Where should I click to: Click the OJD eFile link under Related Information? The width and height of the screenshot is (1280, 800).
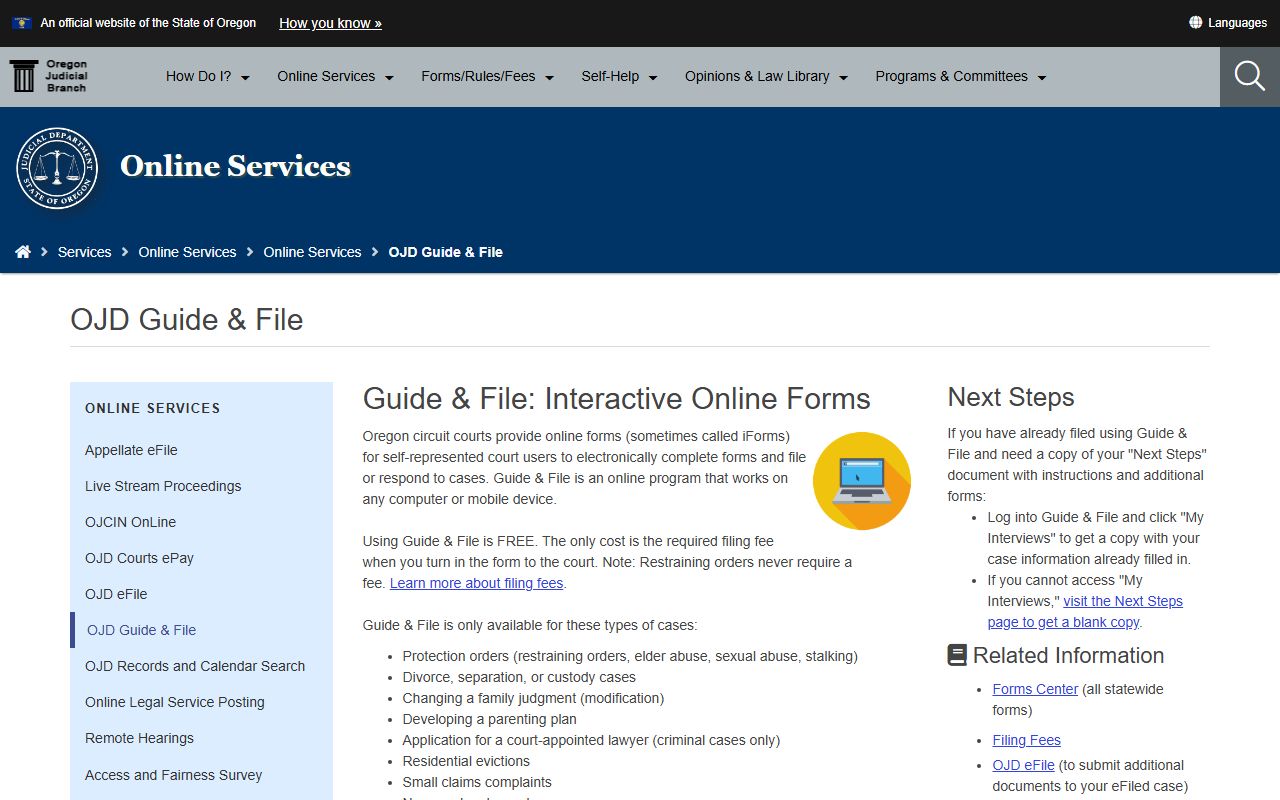point(1023,765)
